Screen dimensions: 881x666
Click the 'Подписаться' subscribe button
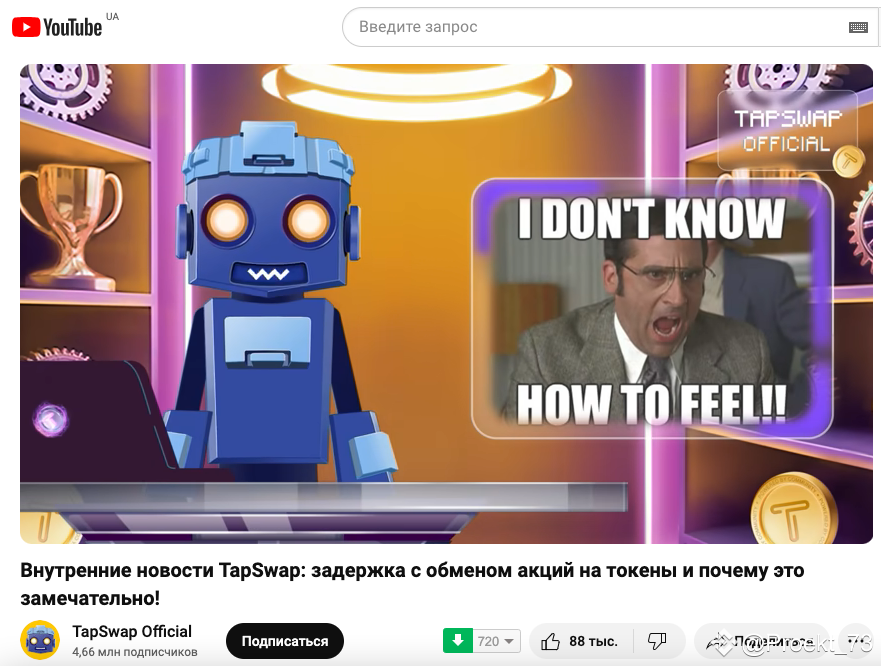[x=285, y=641]
